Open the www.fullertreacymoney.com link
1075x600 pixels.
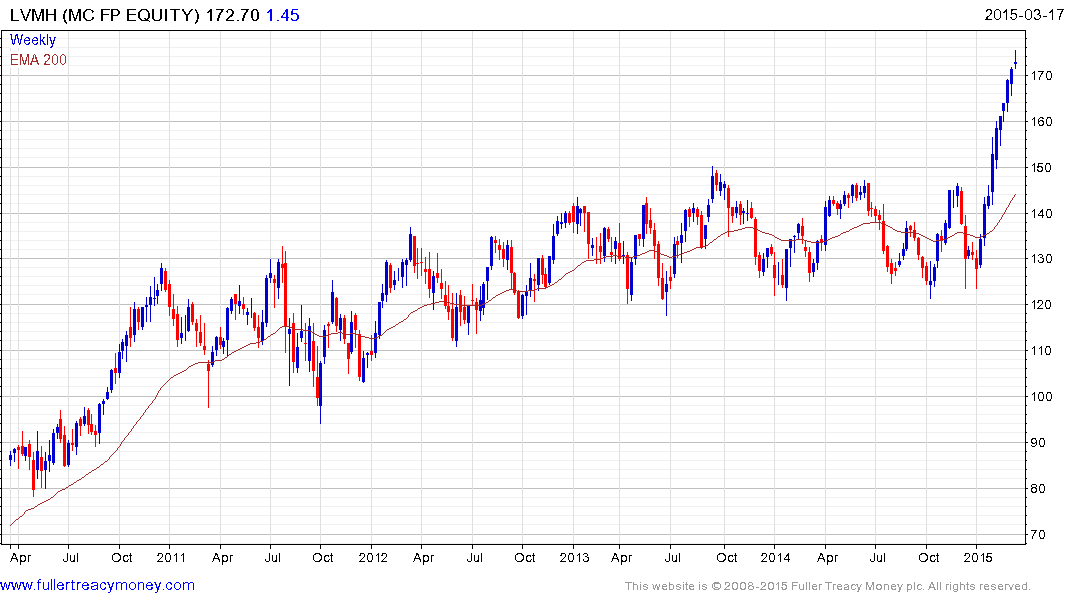[x=97, y=586]
